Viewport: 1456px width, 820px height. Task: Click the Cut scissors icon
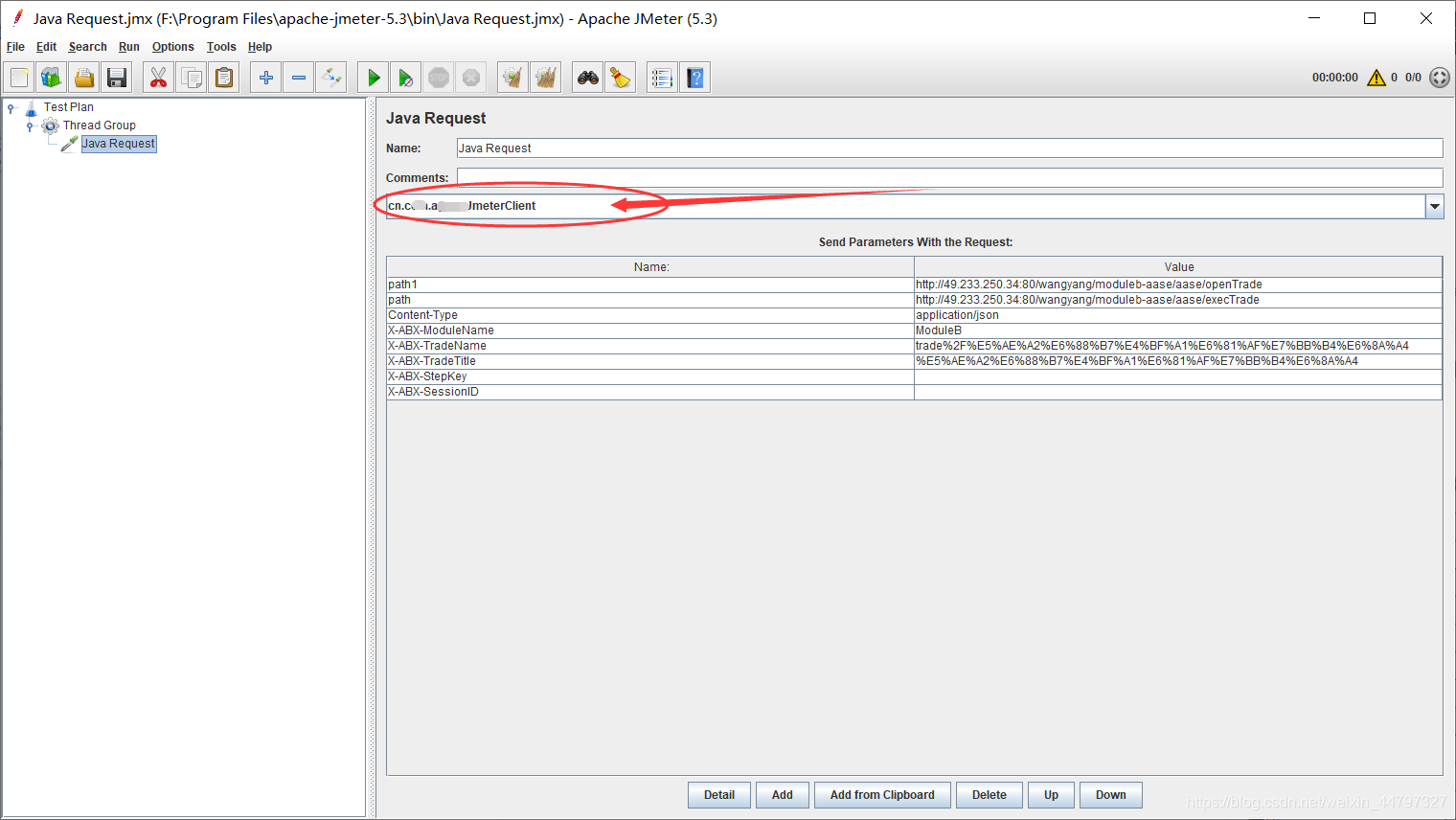click(x=159, y=78)
